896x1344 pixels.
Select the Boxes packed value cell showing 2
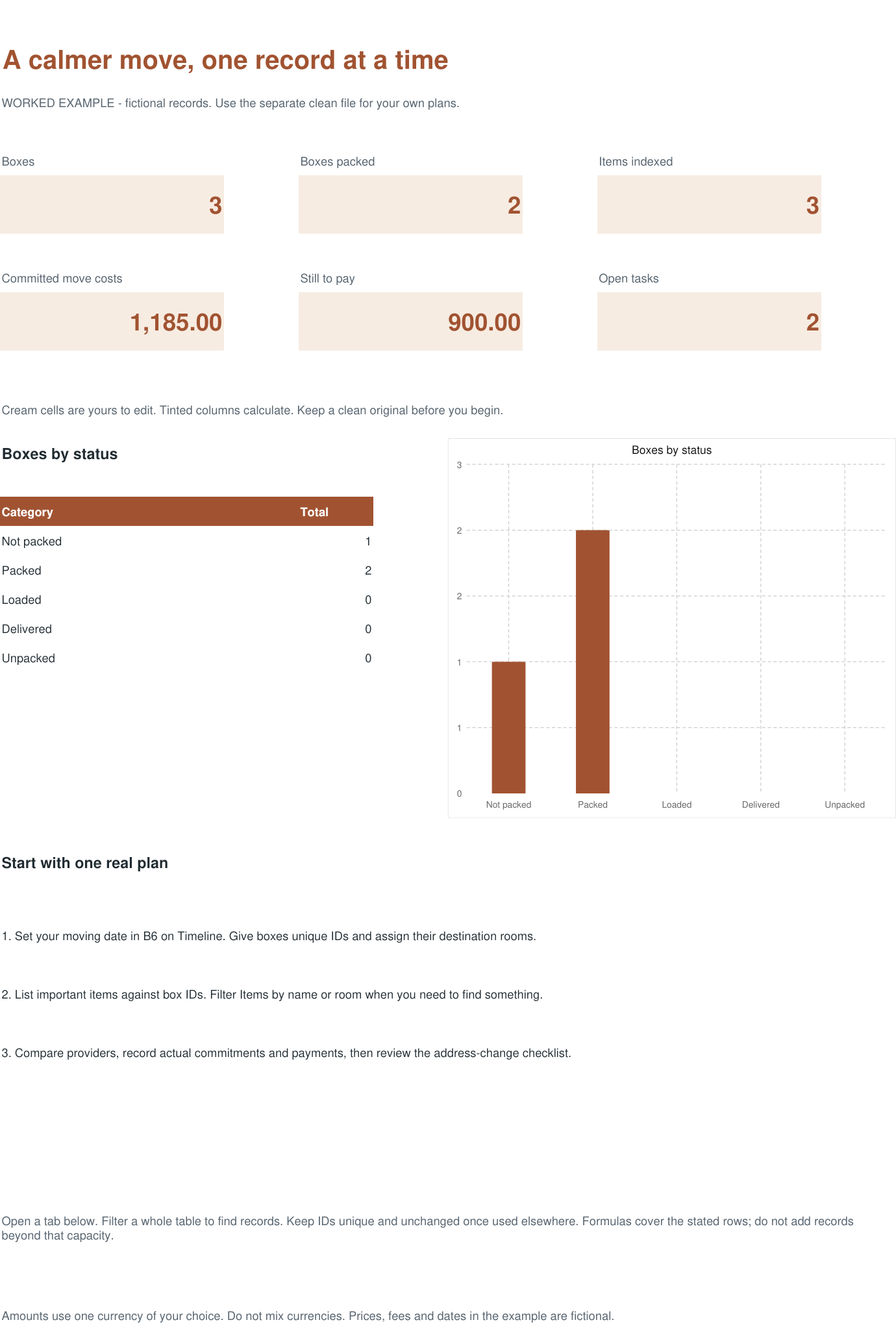click(x=410, y=205)
